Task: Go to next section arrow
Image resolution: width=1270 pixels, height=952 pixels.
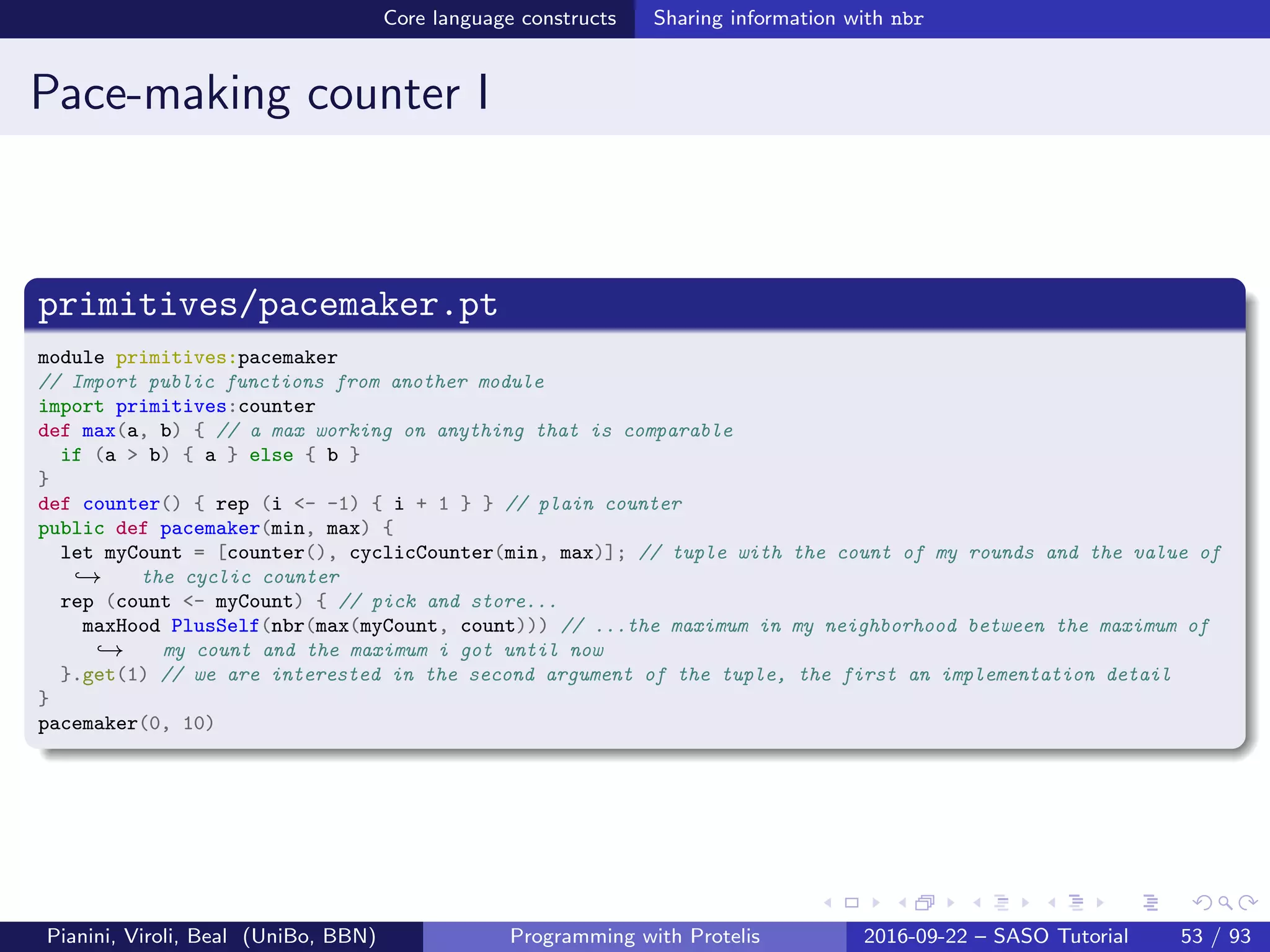Action: [1100, 903]
